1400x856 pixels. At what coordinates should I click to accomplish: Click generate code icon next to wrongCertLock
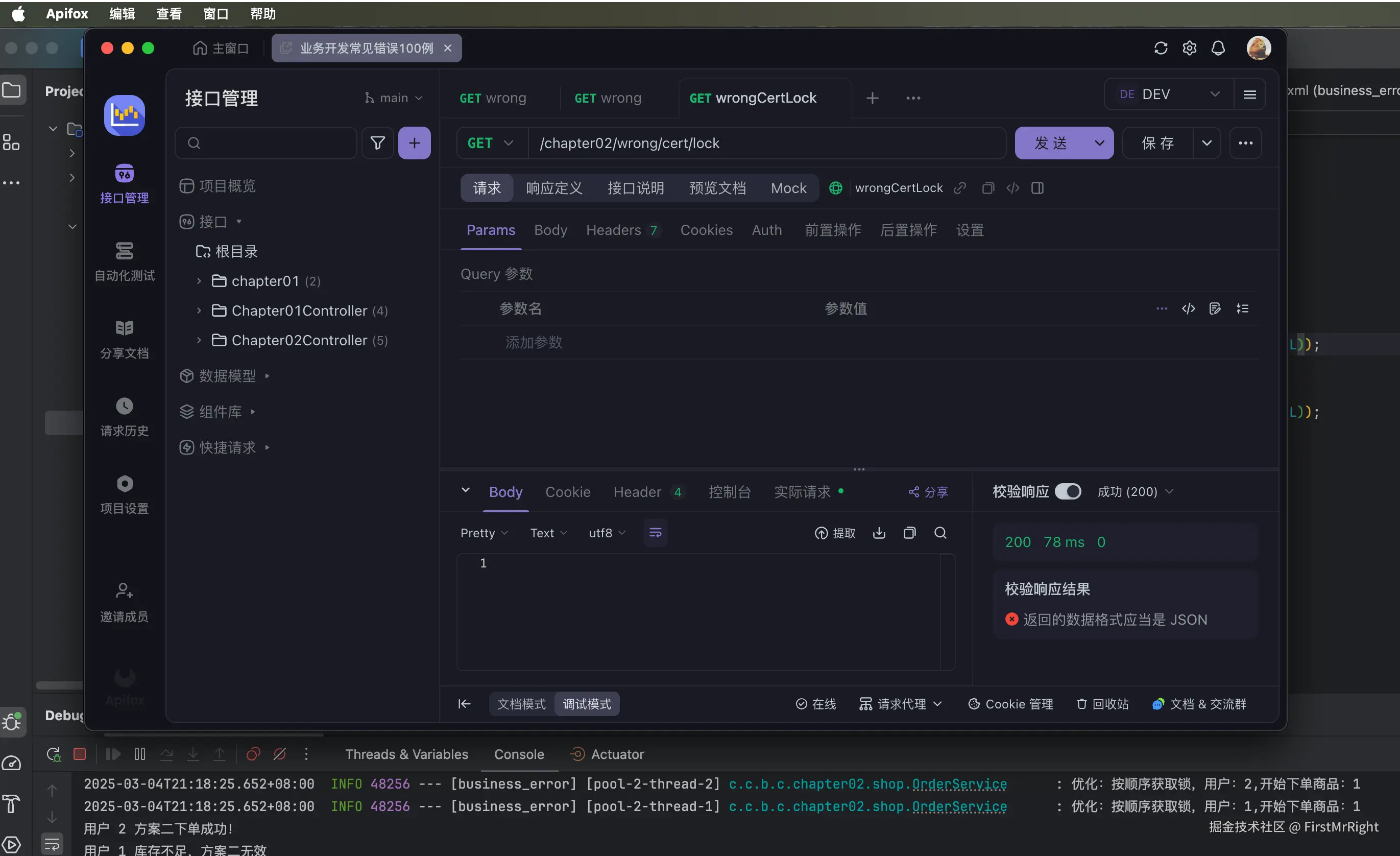click(1012, 188)
